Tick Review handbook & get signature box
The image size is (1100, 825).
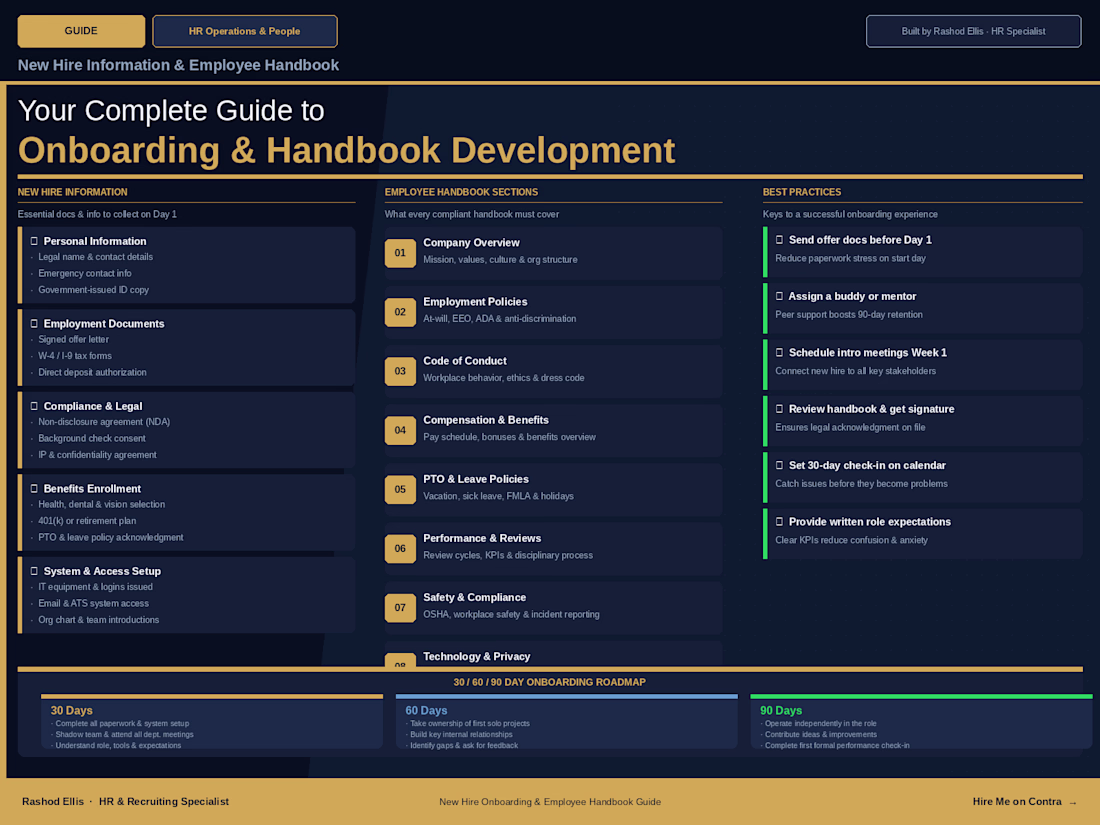779,409
